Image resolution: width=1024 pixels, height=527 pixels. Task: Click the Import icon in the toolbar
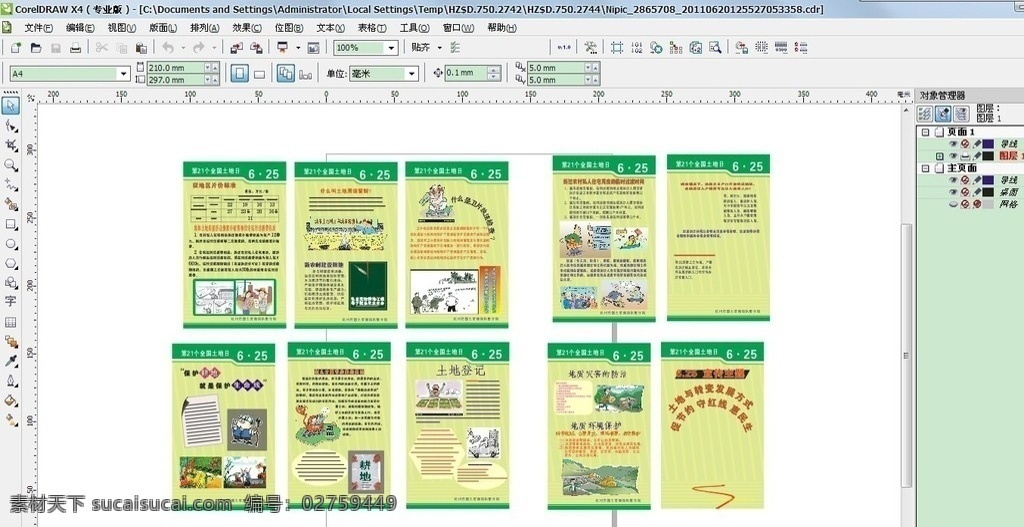[x=236, y=48]
